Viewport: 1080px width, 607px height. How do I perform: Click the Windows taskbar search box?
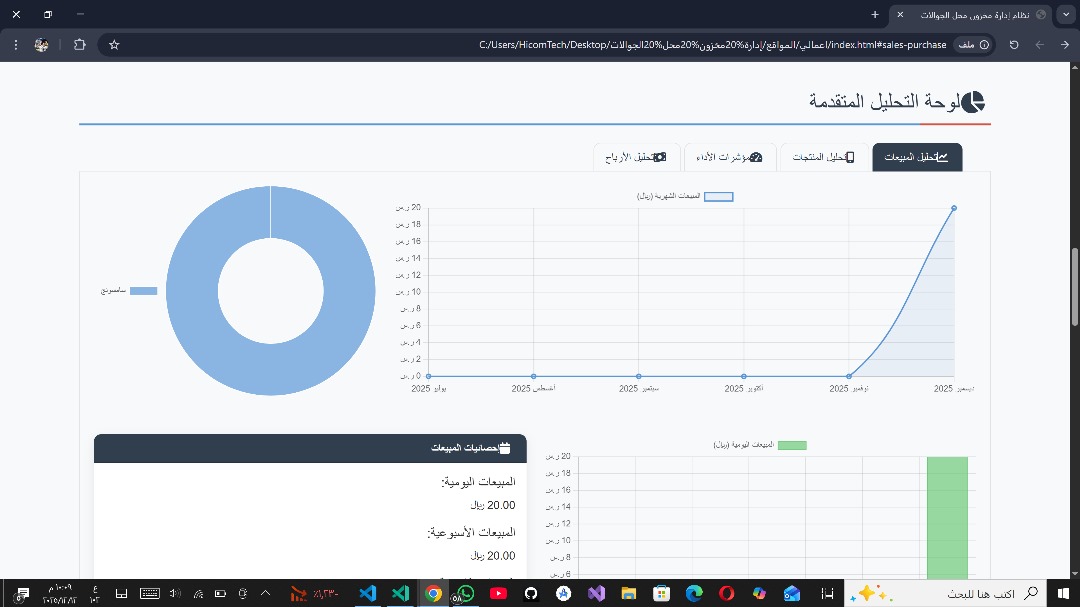point(946,593)
